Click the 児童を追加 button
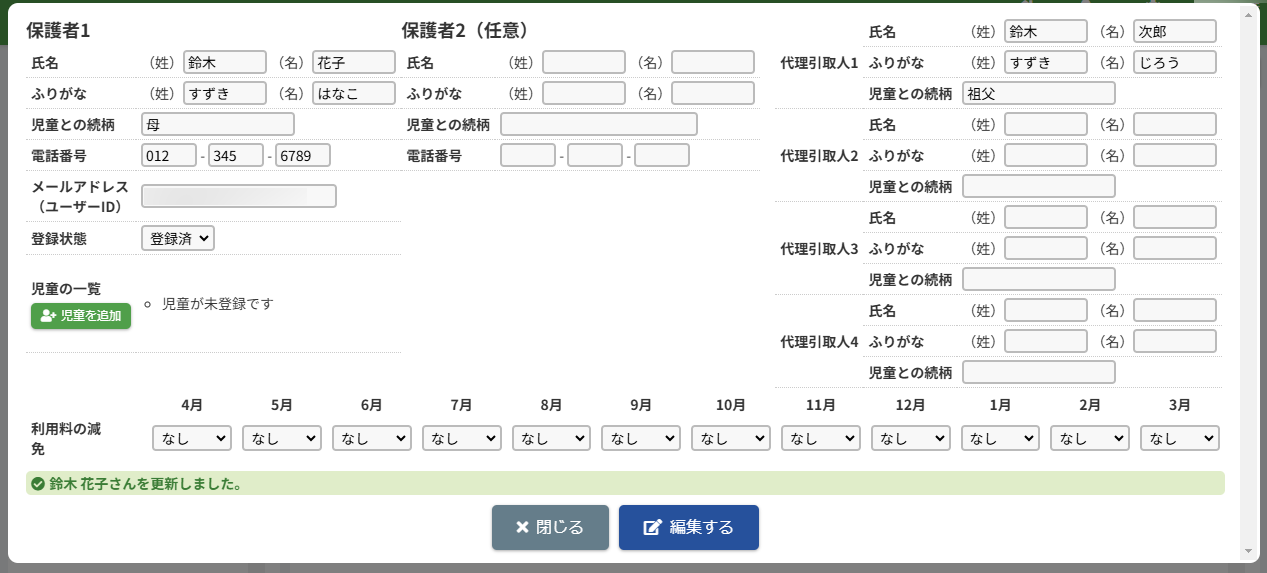The height and width of the screenshot is (573, 1267). click(81, 316)
